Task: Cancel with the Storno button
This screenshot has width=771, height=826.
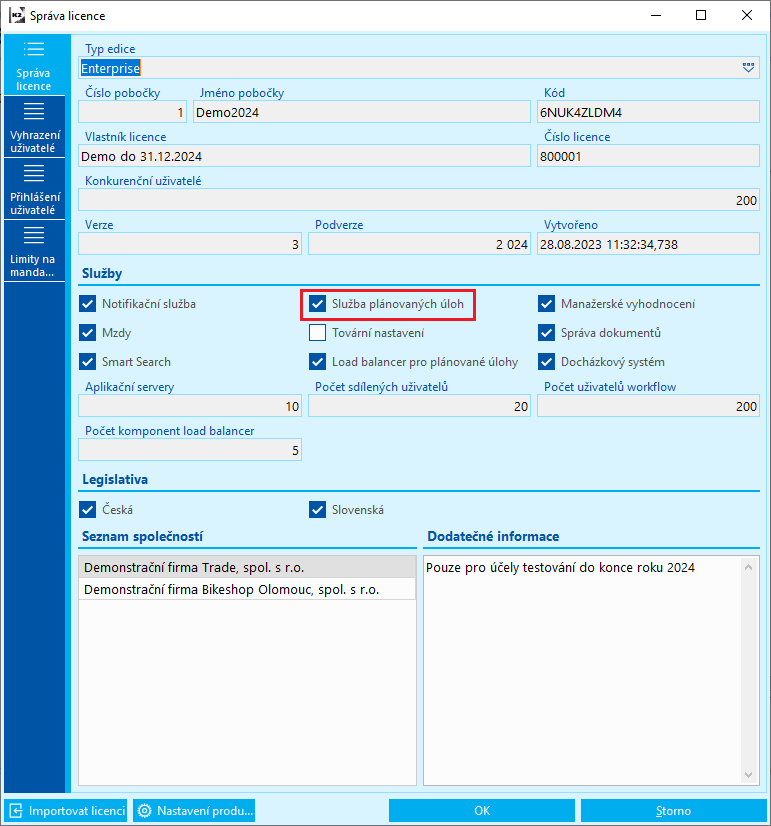Action: click(x=674, y=811)
